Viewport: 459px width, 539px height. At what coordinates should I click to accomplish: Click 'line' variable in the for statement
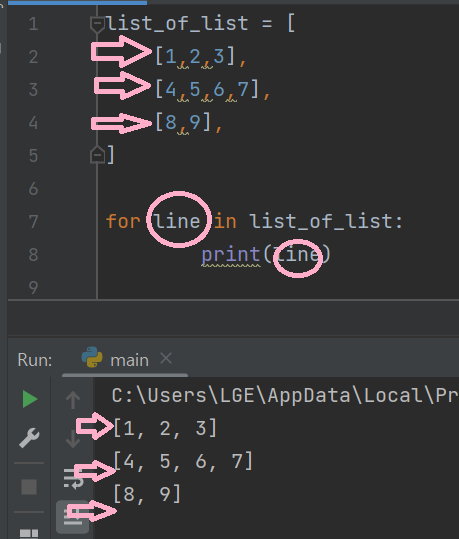(x=177, y=221)
